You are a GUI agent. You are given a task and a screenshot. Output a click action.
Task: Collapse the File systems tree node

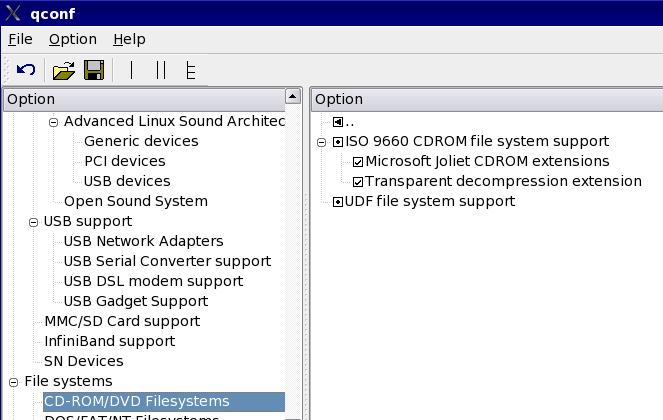14,382
